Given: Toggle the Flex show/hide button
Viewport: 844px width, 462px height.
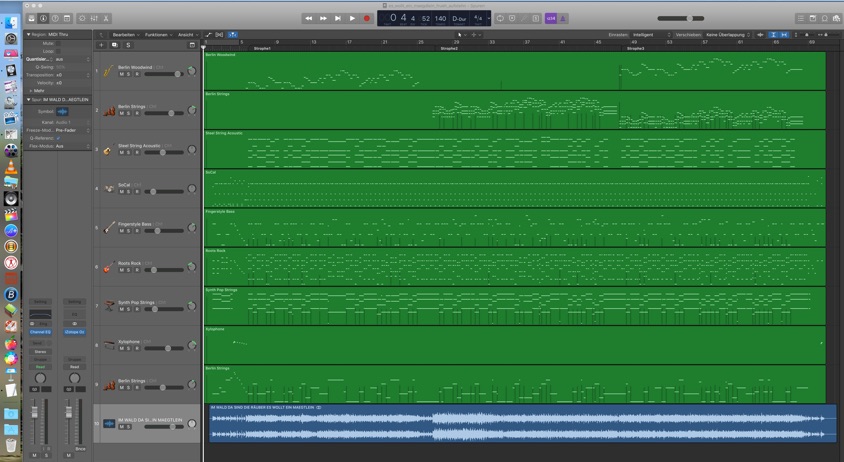Looking at the screenshot, I should point(220,34).
